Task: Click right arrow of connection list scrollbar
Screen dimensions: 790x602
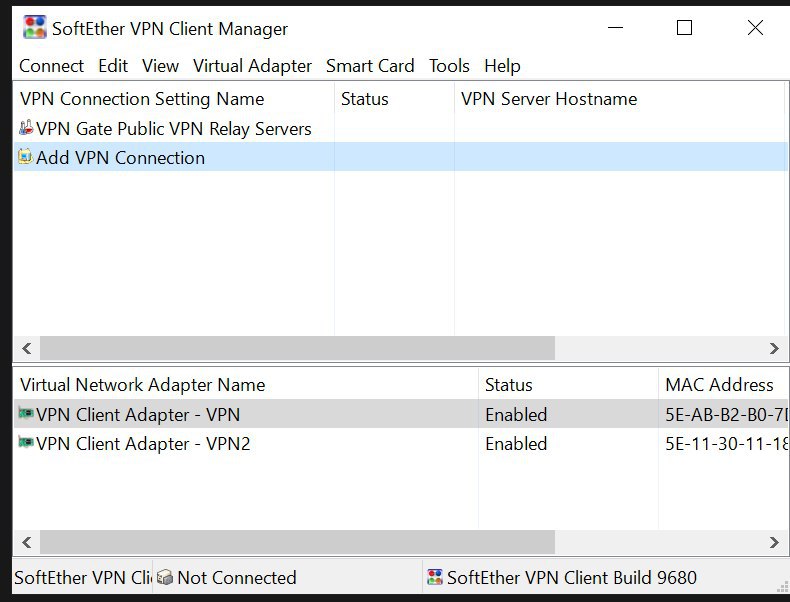Action: (x=774, y=348)
